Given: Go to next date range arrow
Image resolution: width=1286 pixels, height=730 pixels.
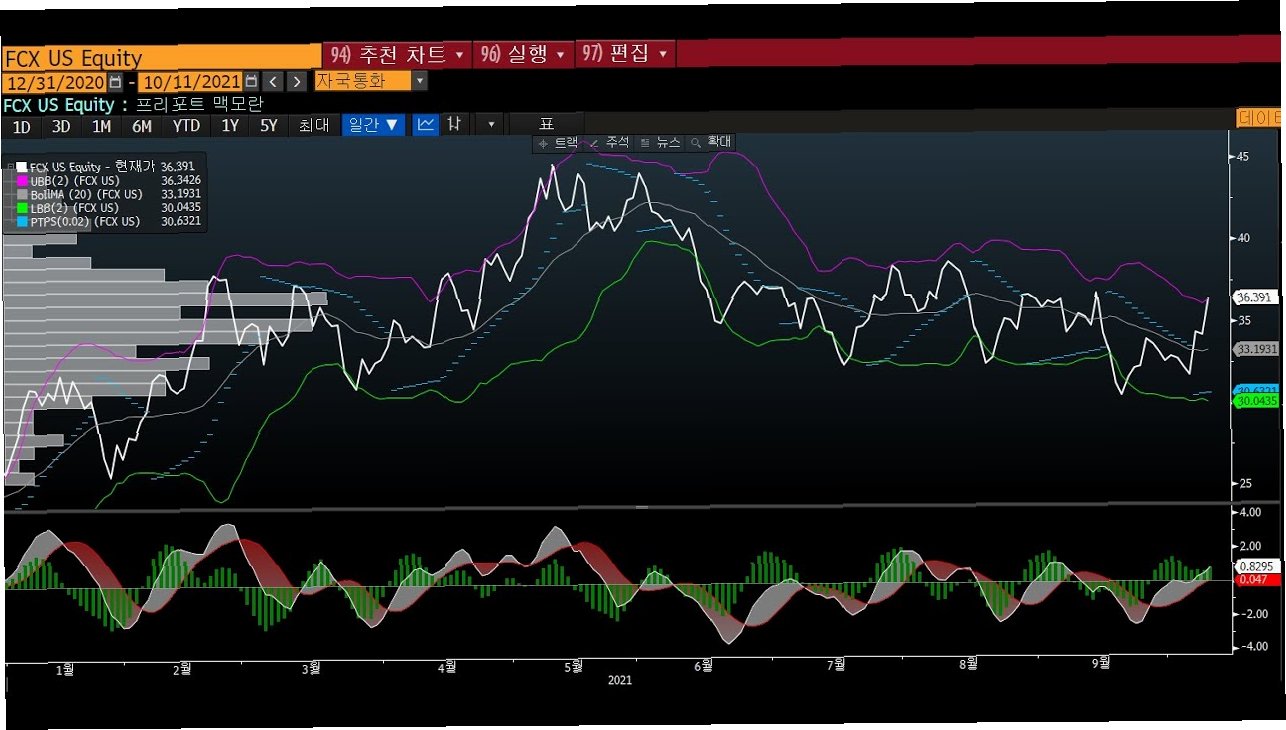Looking at the screenshot, I should pos(297,81).
